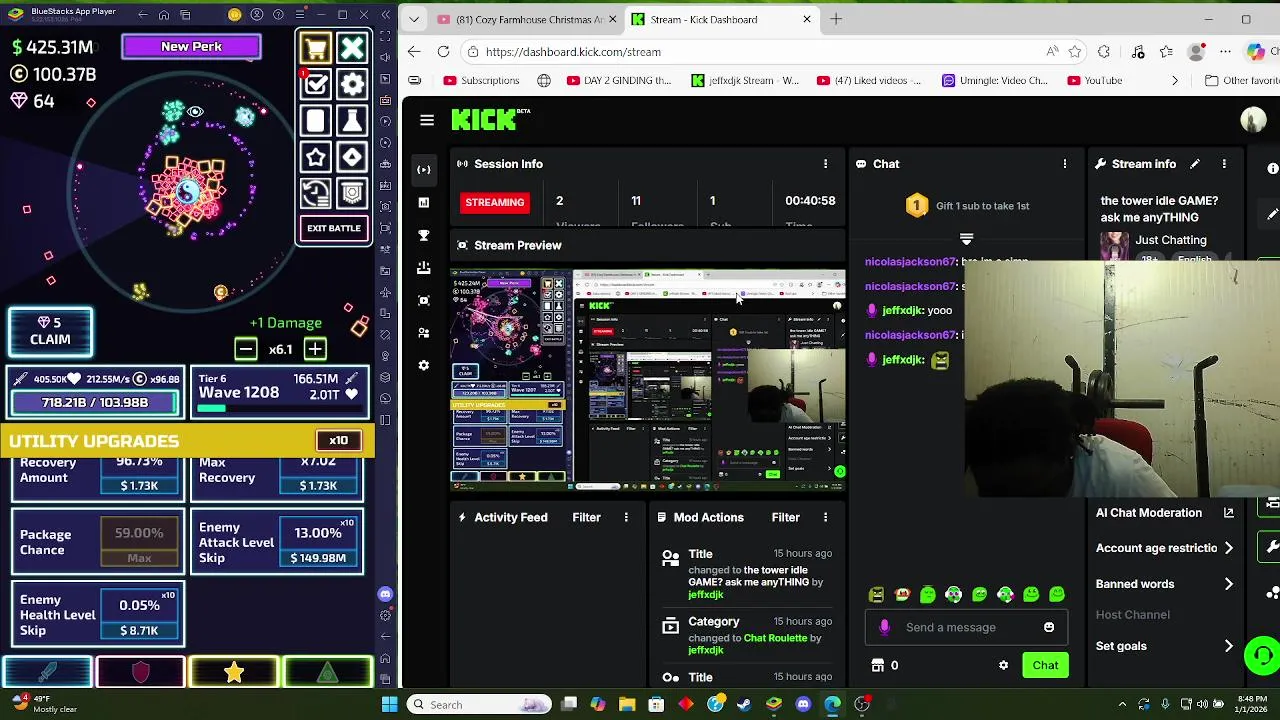Viewport: 1280px width, 720px height.
Task: Open Chat panel three-dot options
Action: pyautogui.click(x=1065, y=164)
